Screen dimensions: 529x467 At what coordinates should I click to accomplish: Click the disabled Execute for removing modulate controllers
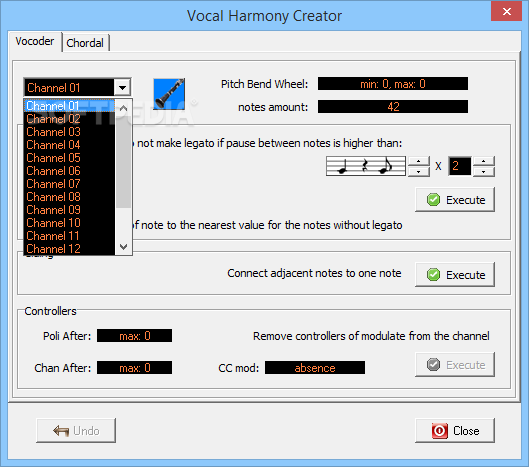click(x=455, y=364)
